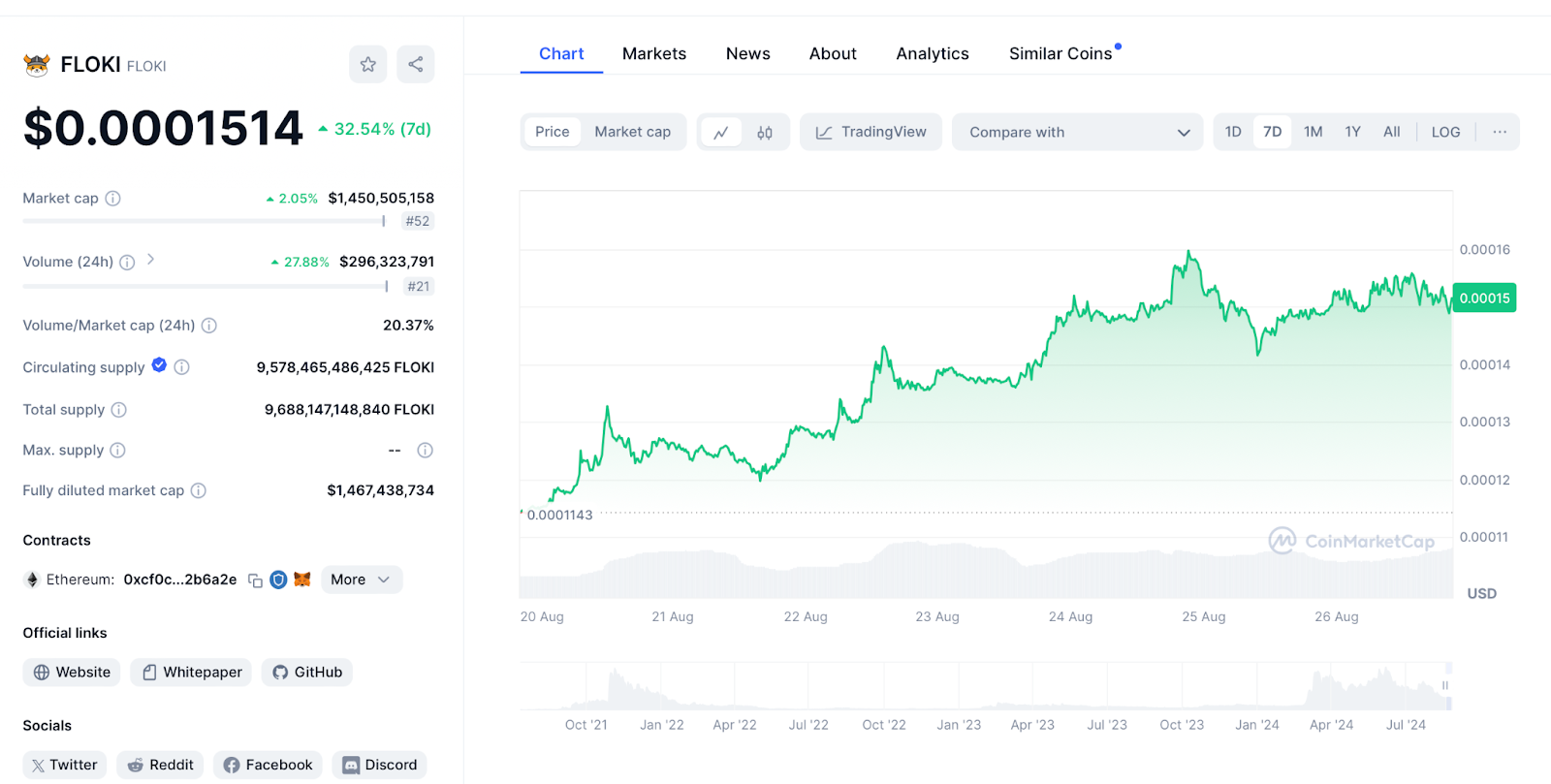1551x784 pixels.
Task: Open the chart more options ellipsis
Action: [1500, 132]
